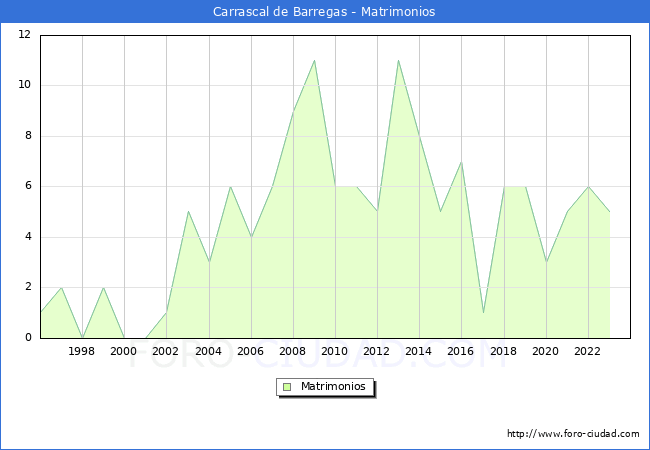This screenshot has width=650, height=450.
Task: Click the 2005 data point at 6
Action: (x=230, y=186)
